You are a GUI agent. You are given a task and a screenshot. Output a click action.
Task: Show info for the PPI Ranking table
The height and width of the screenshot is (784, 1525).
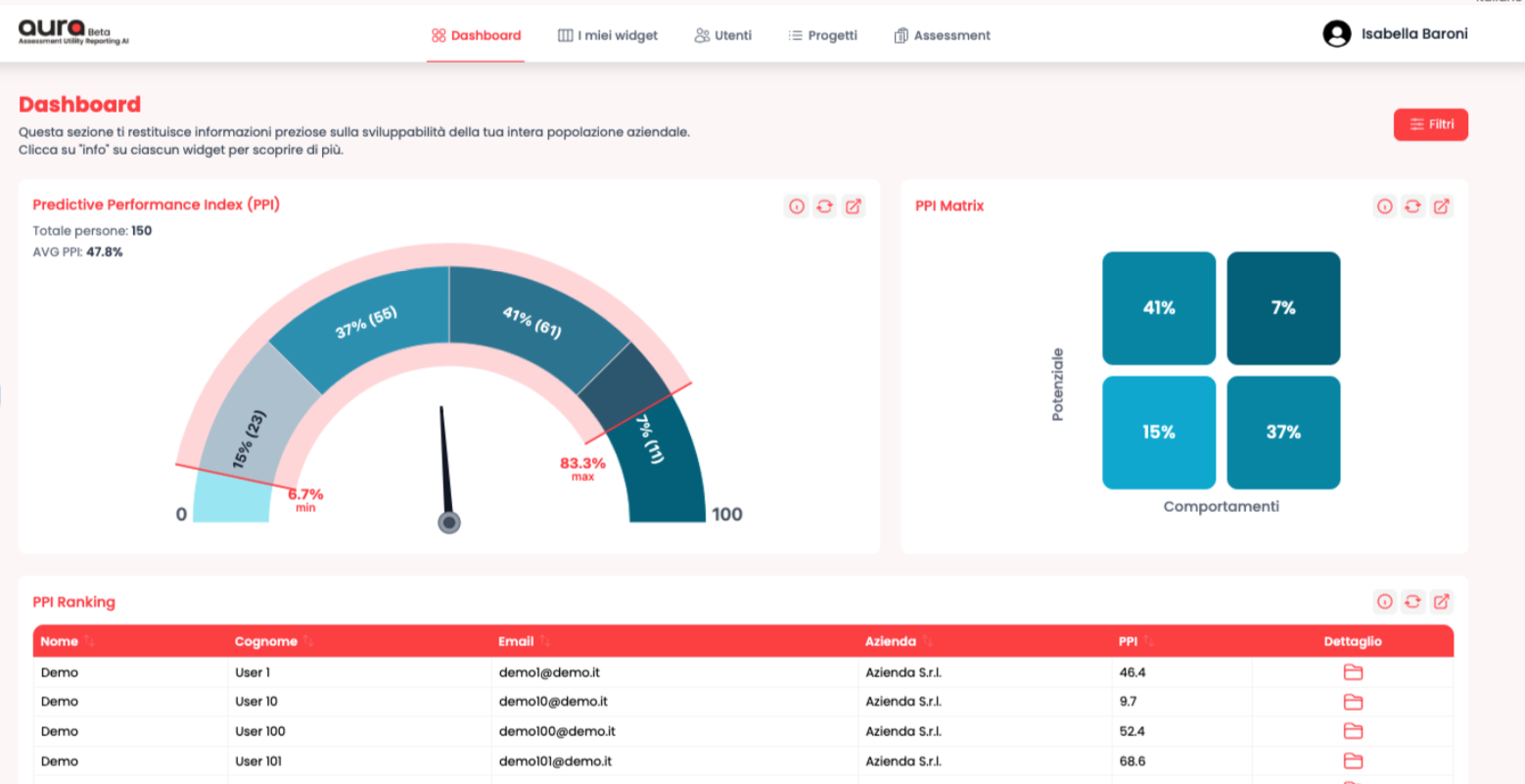(x=1384, y=602)
